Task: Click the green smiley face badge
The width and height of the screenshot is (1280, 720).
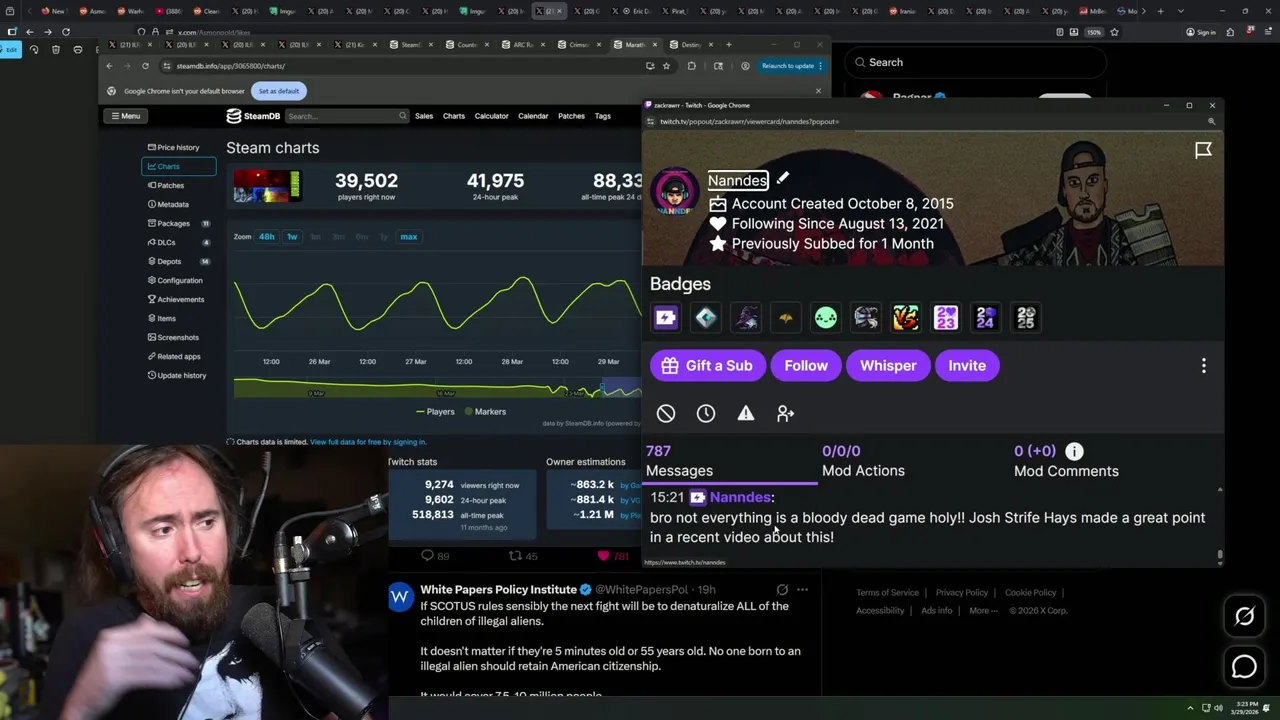Action: [826, 318]
